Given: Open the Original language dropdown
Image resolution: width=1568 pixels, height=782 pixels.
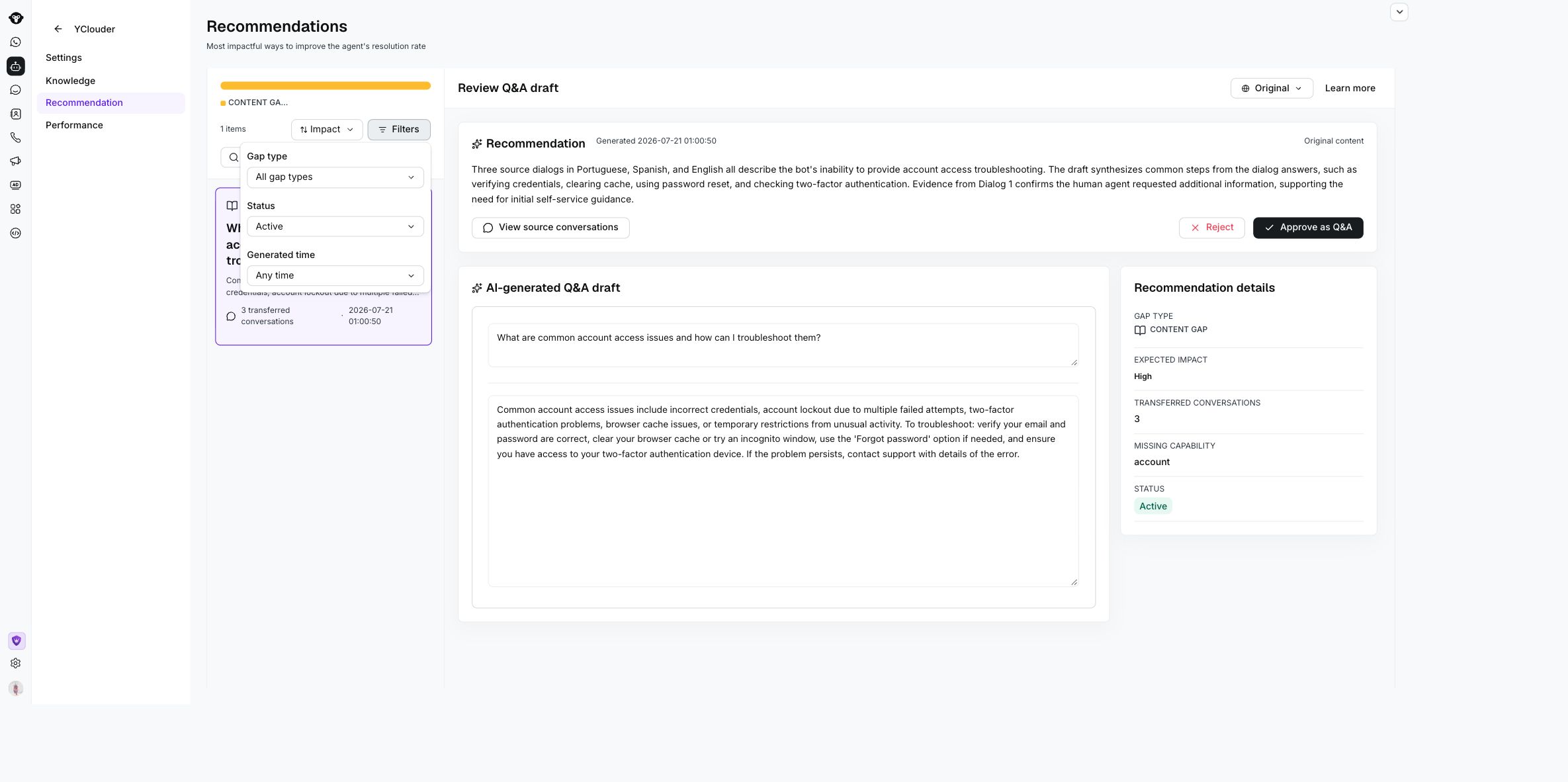Looking at the screenshot, I should click(x=1272, y=89).
